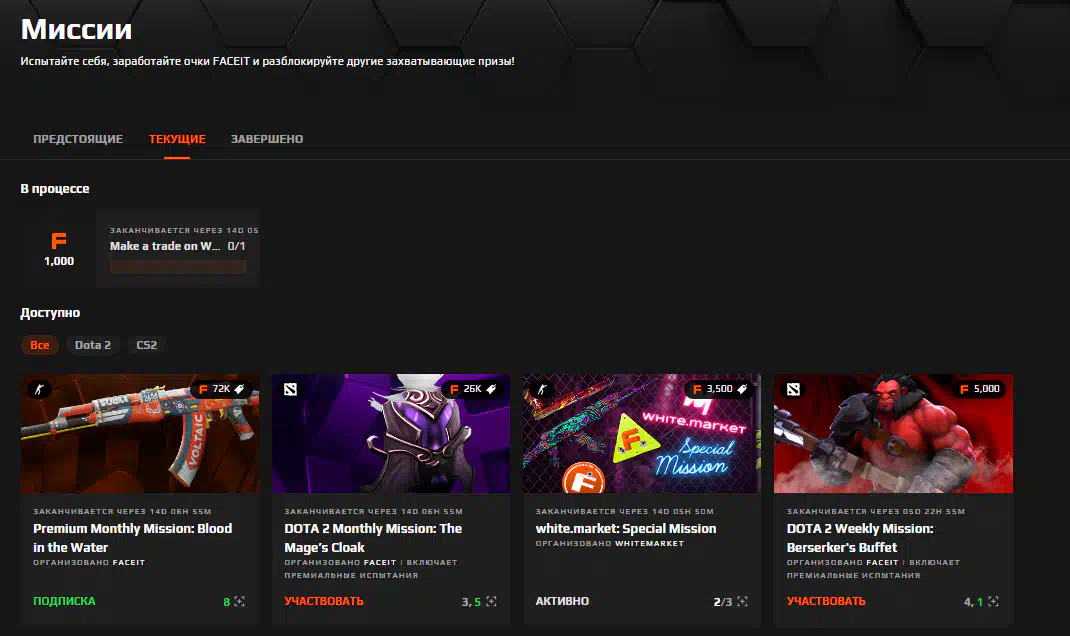Click the "Доступно" section heading
Image resolution: width=1070 pixels, height=636 pixels.
point(50,313)
